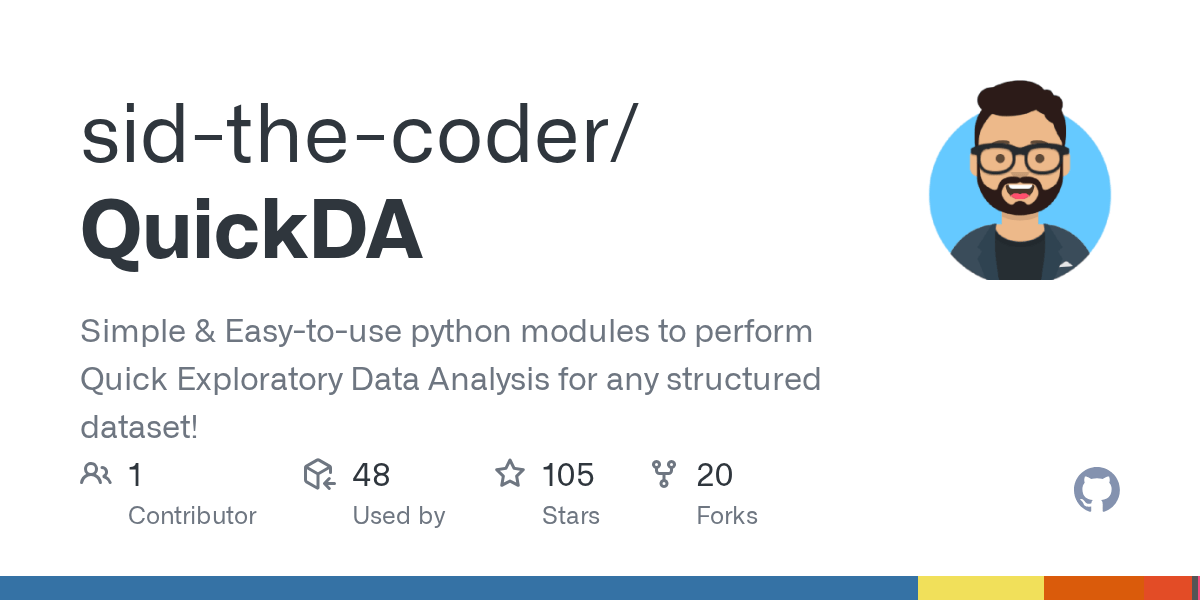
Task: Click the GitHub Octocat logo
Action: (x=1096, y=491)
